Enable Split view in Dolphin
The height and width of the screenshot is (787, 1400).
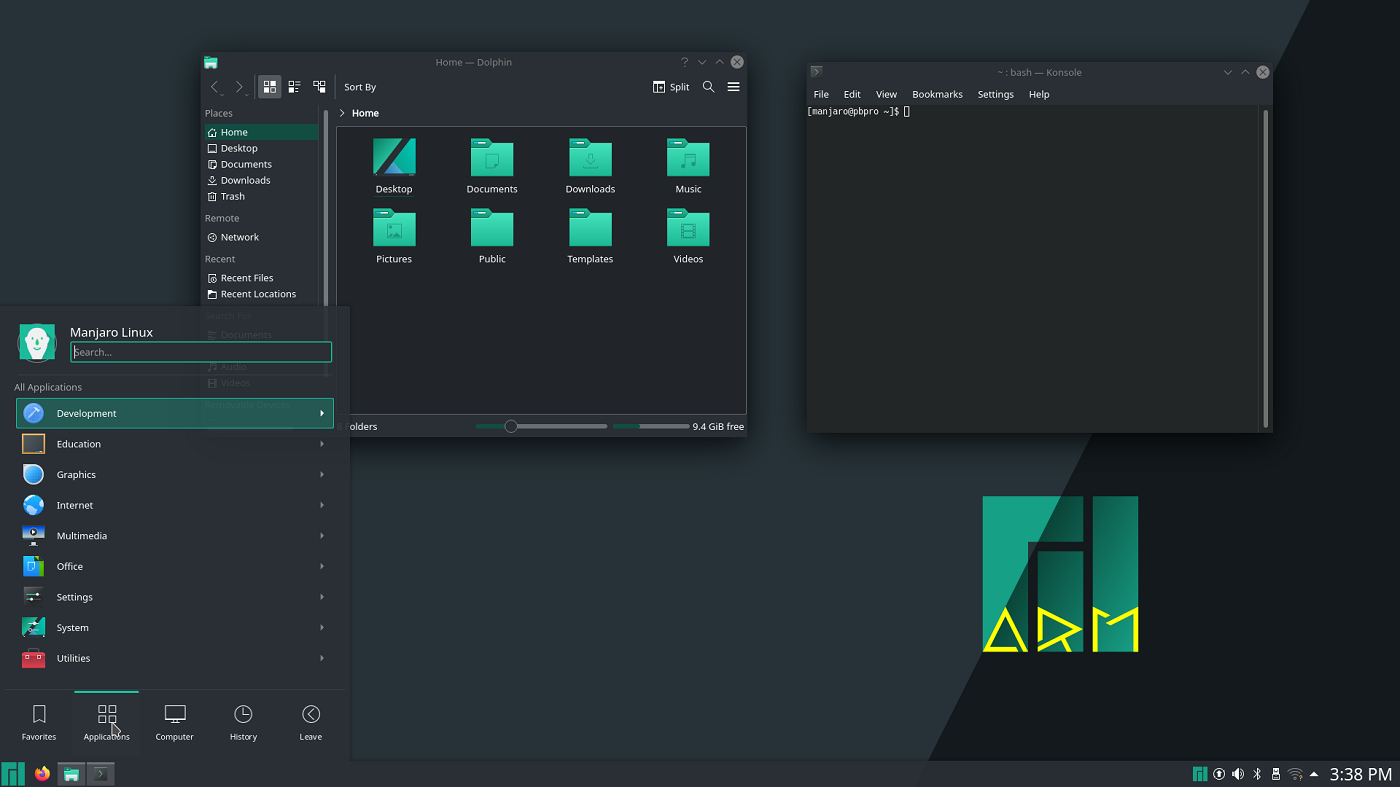(x=671, y=87)
